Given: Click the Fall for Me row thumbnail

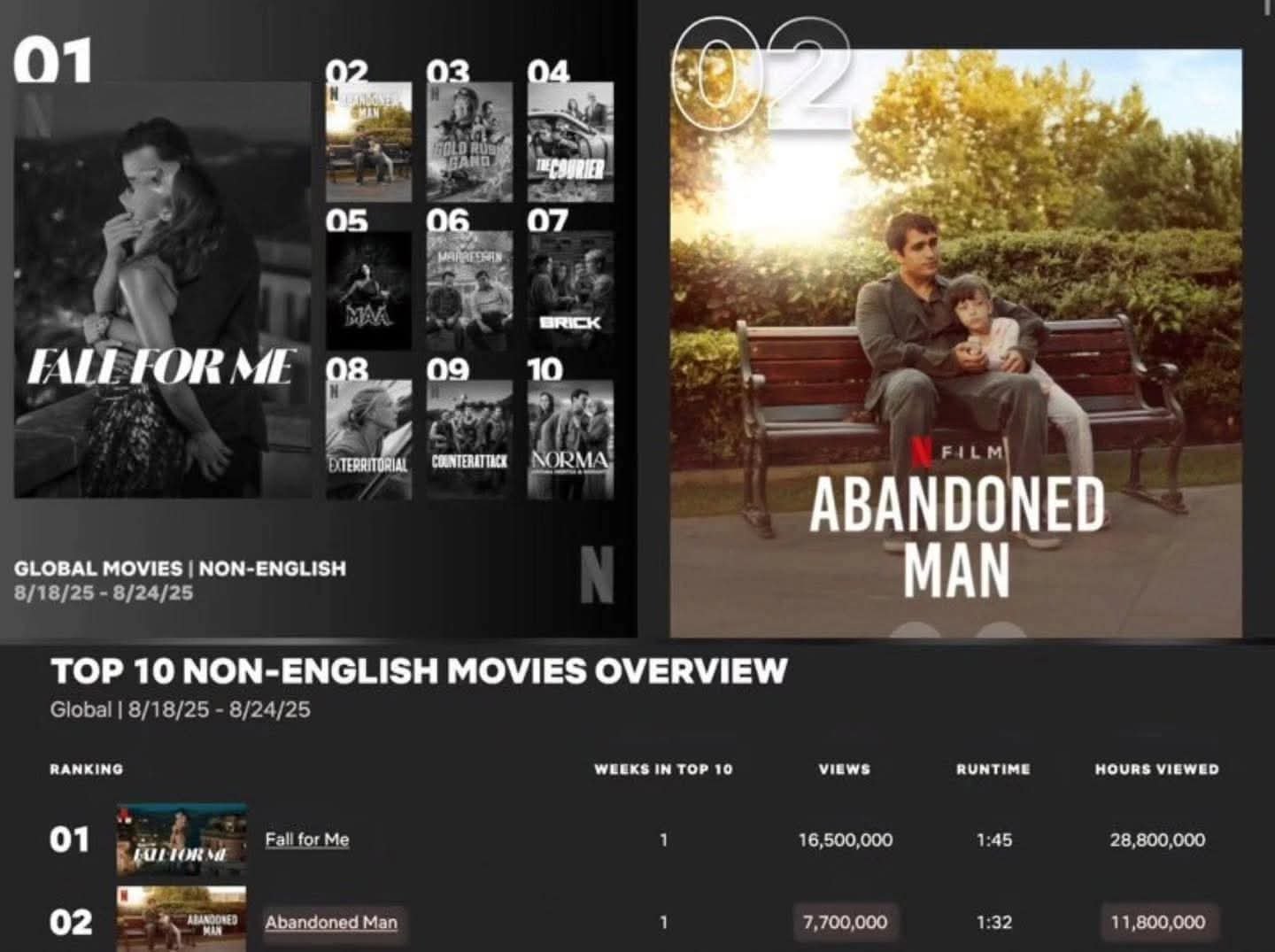Looking at the screenshot, I should (182, 840).
